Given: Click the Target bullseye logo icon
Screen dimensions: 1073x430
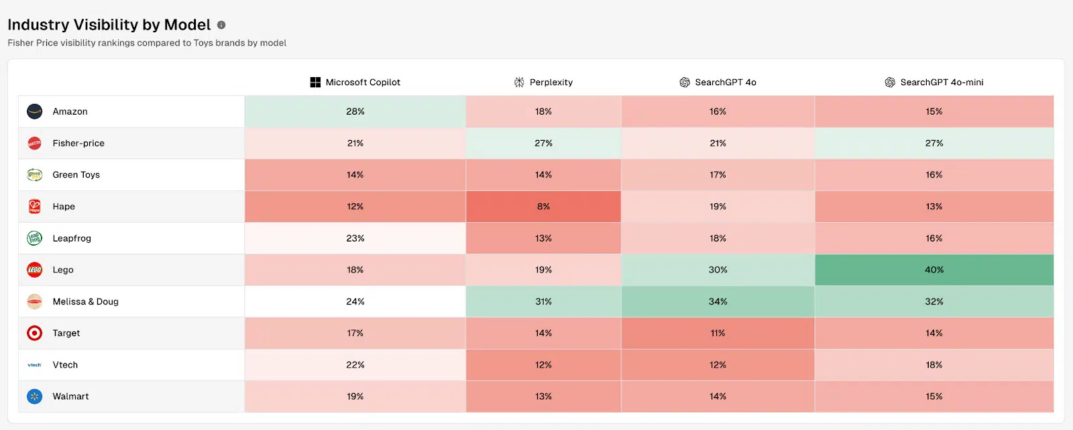Looking at the screenshot, I should tap(35, 333).
